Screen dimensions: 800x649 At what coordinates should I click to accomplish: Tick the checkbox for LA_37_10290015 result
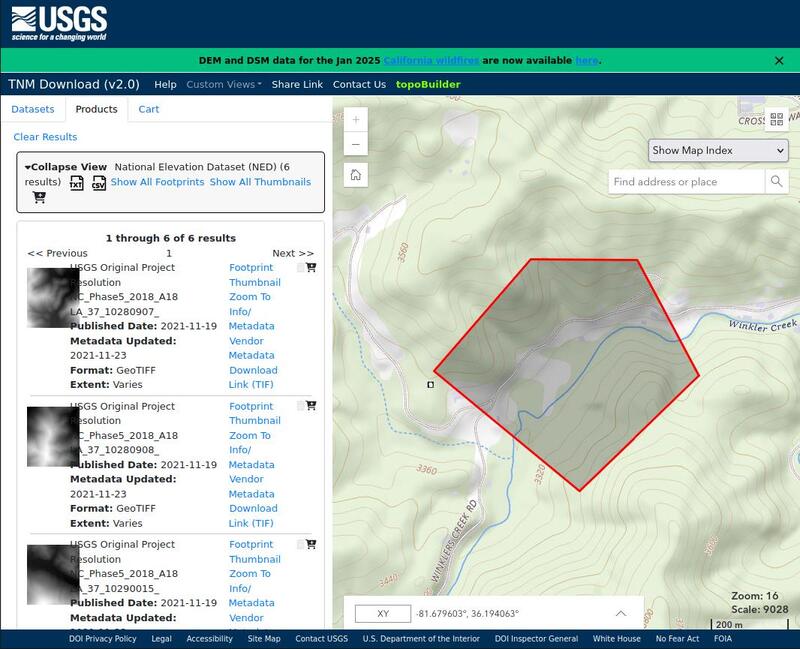pyautogui.click(x=301, y=545)
